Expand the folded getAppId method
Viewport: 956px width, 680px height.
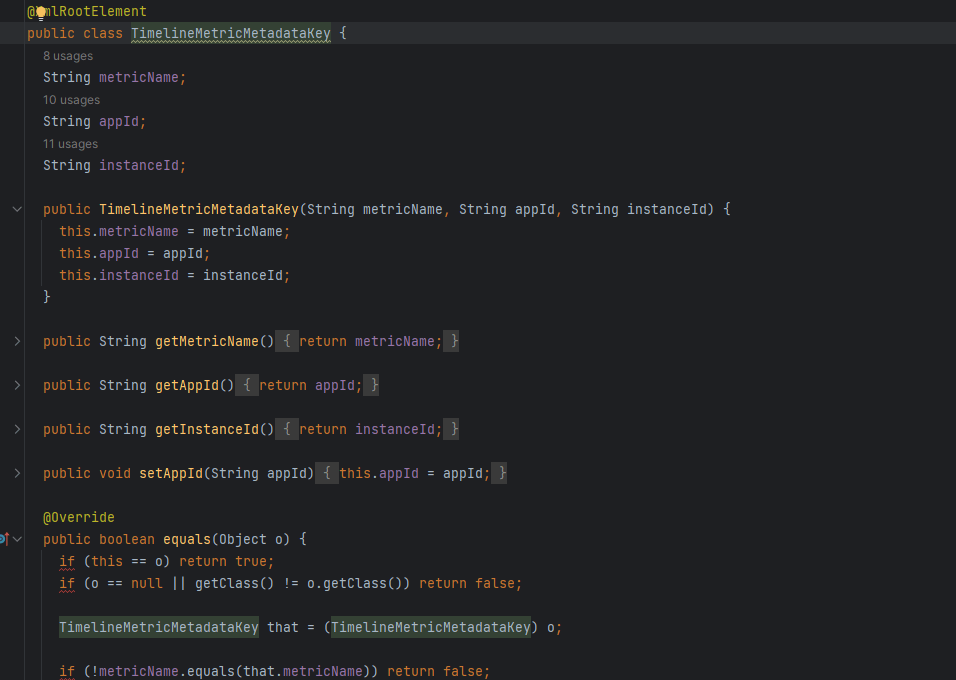pyautogui.click(x=17, y=385)
